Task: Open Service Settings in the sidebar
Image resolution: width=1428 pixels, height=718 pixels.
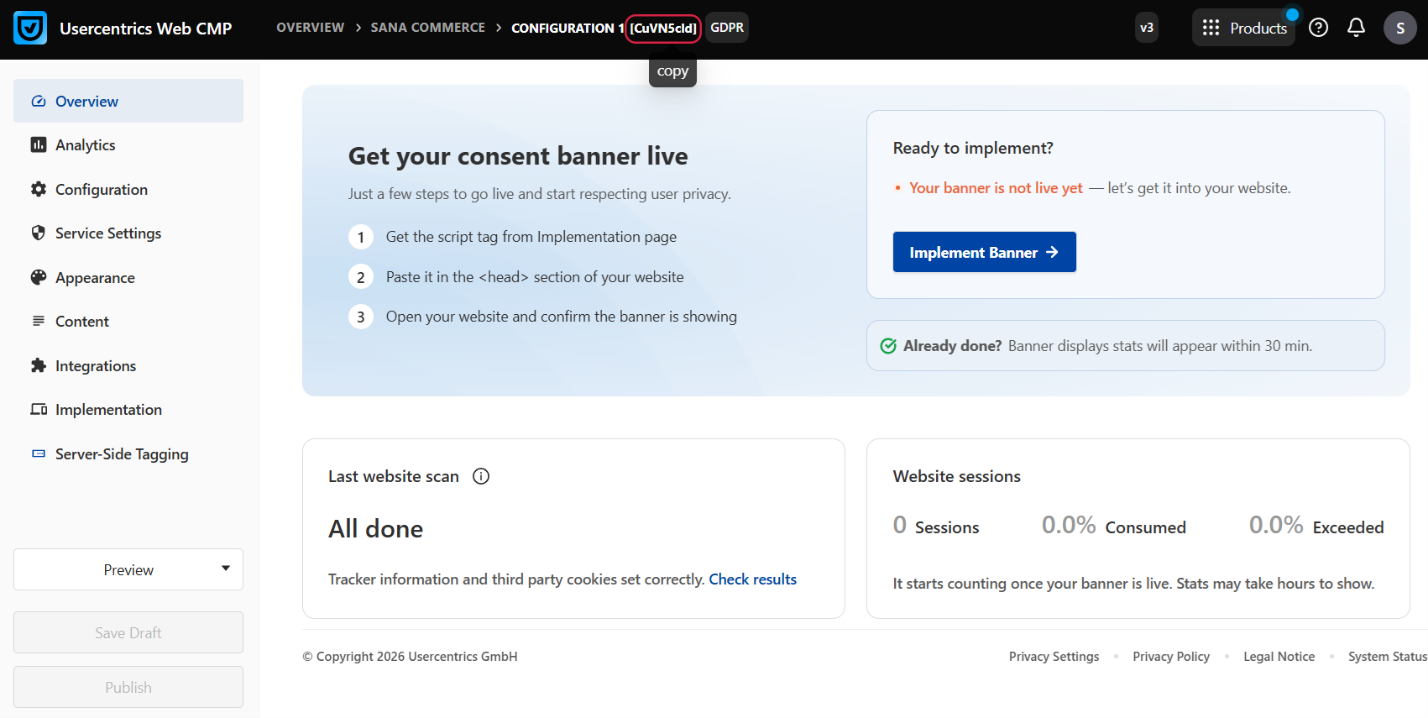Action: (108, 234)
